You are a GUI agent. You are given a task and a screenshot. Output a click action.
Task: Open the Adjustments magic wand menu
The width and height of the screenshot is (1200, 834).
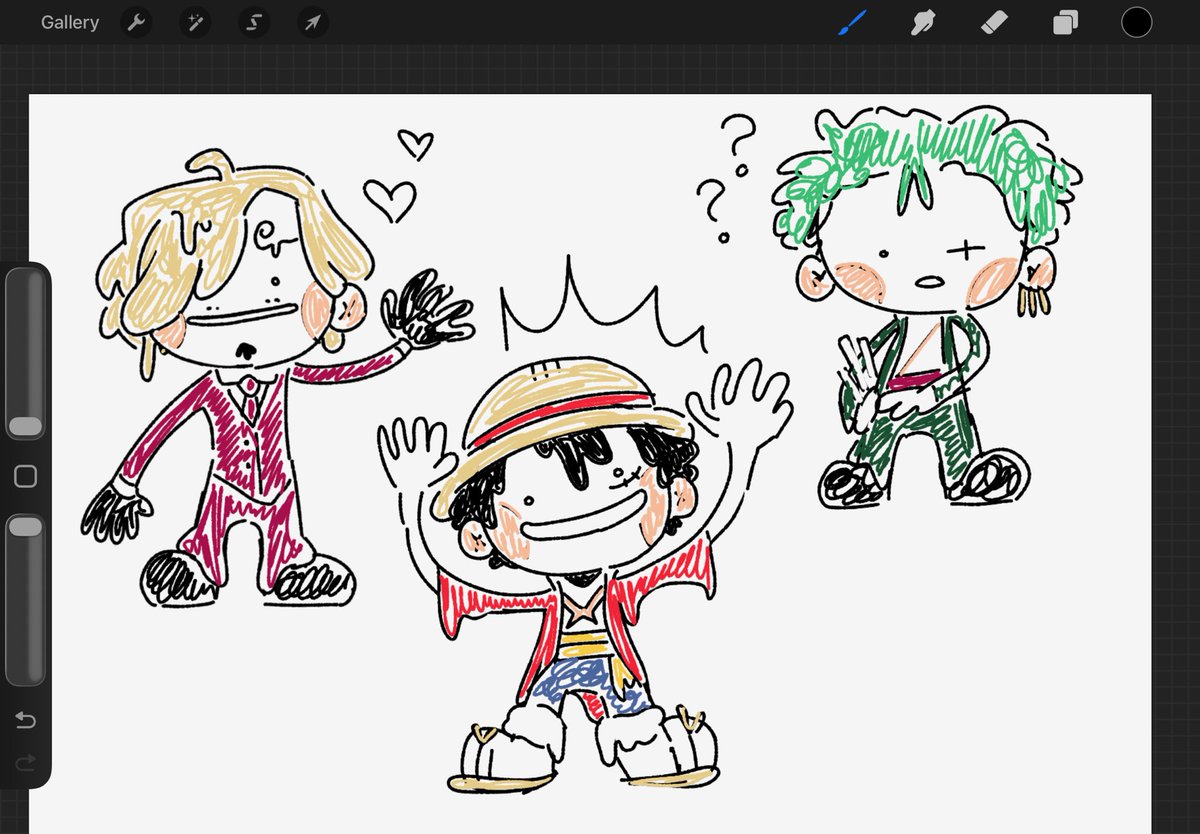(x=195, y=22)
